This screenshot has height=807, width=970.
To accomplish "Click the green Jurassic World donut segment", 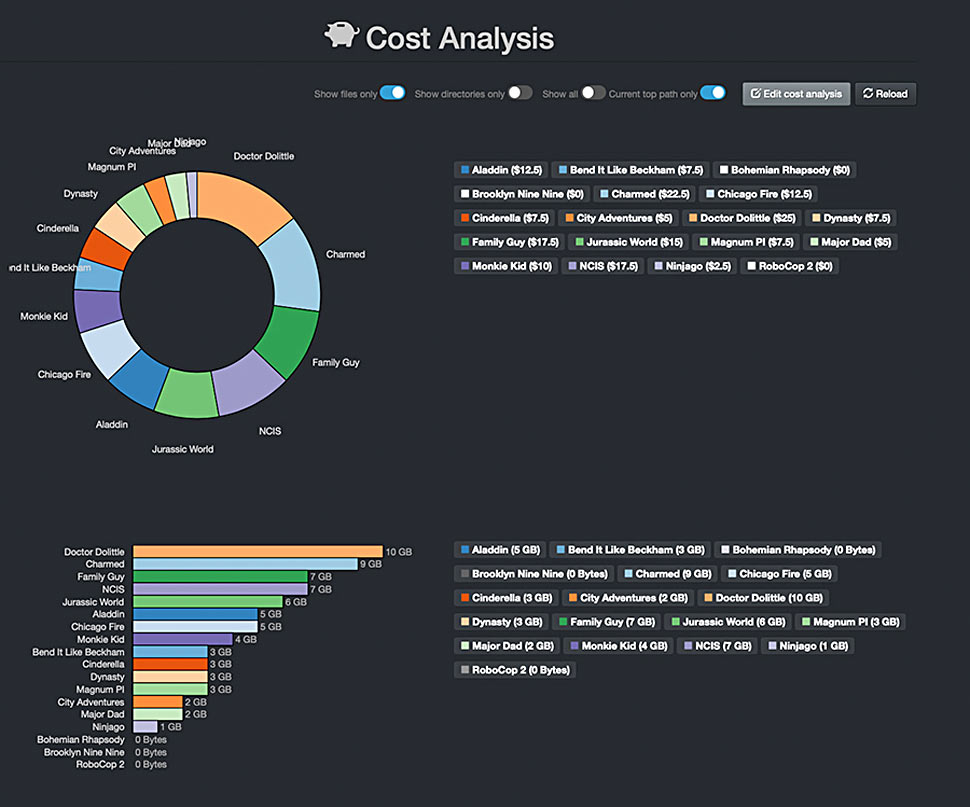I will [187, 395].
